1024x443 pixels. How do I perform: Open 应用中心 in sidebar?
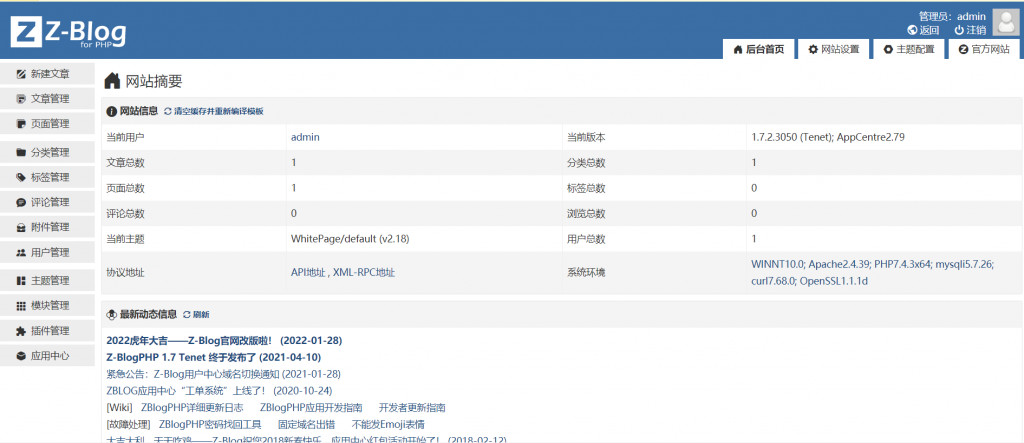(x=46, y=356)
